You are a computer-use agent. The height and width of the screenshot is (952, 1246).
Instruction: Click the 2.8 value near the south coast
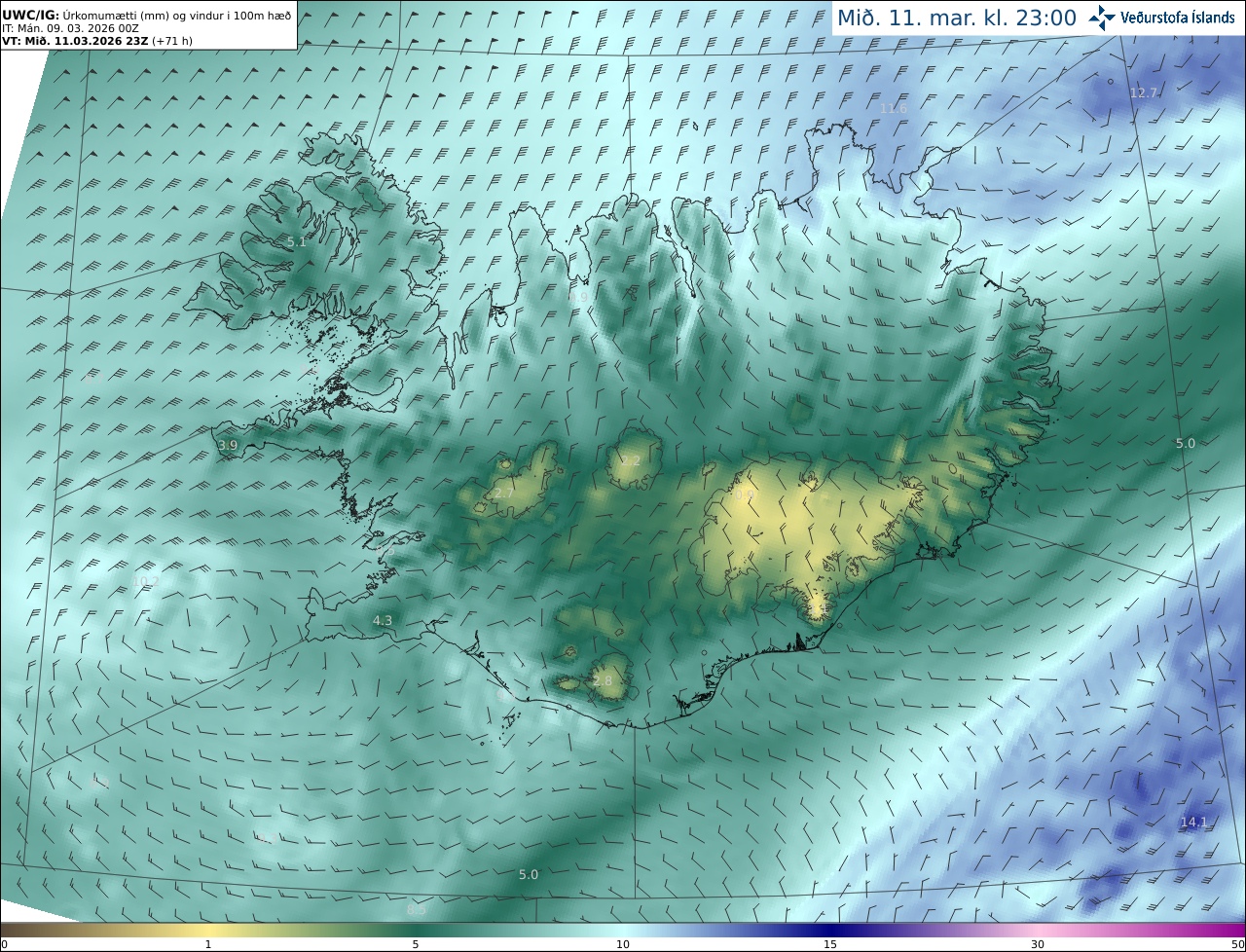click(603, 680)
